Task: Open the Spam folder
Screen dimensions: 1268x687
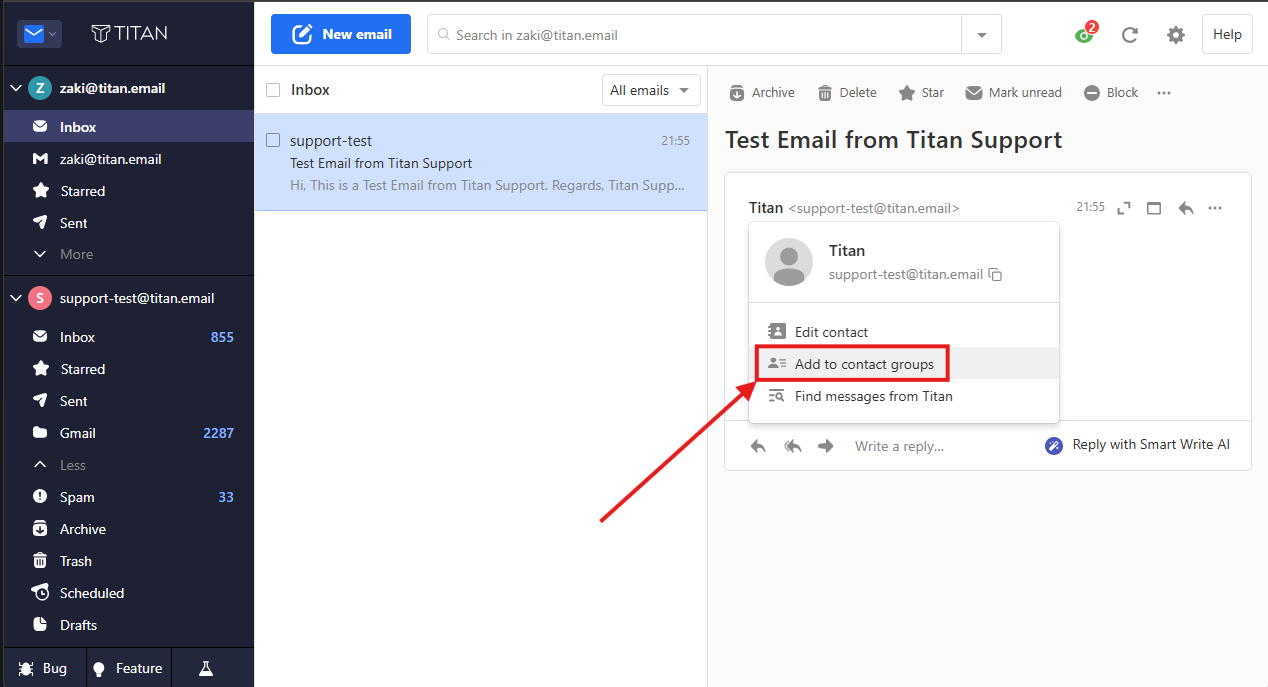Action: [127, 497]
